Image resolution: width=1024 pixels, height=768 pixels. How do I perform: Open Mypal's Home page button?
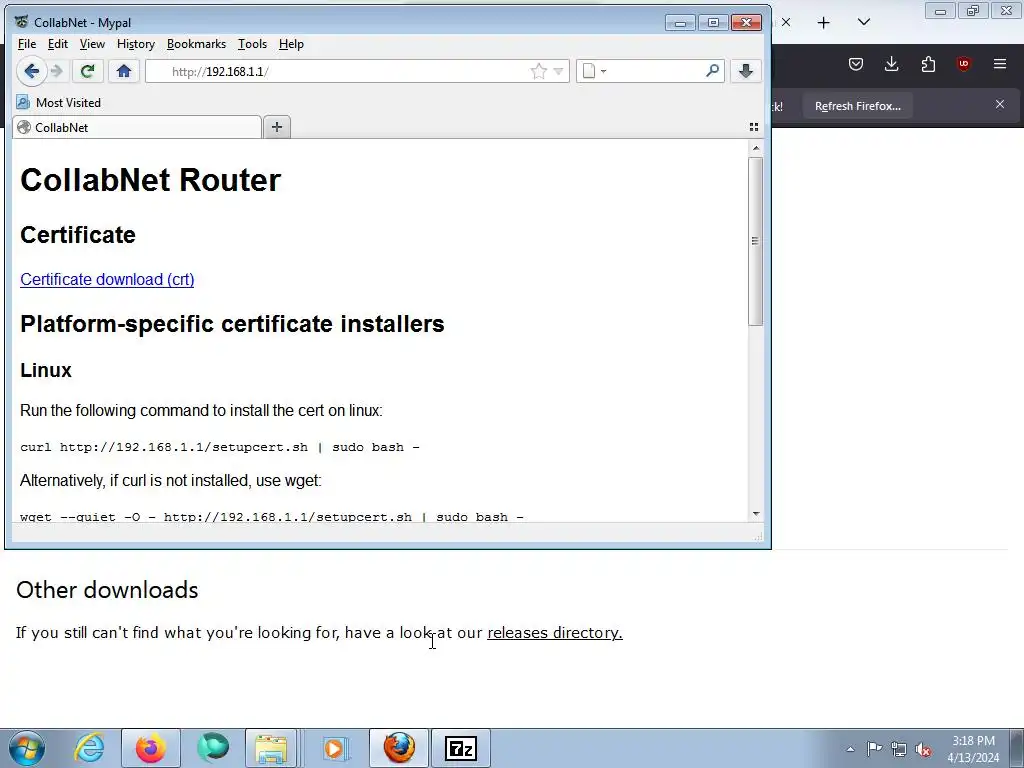click(123, 71)
